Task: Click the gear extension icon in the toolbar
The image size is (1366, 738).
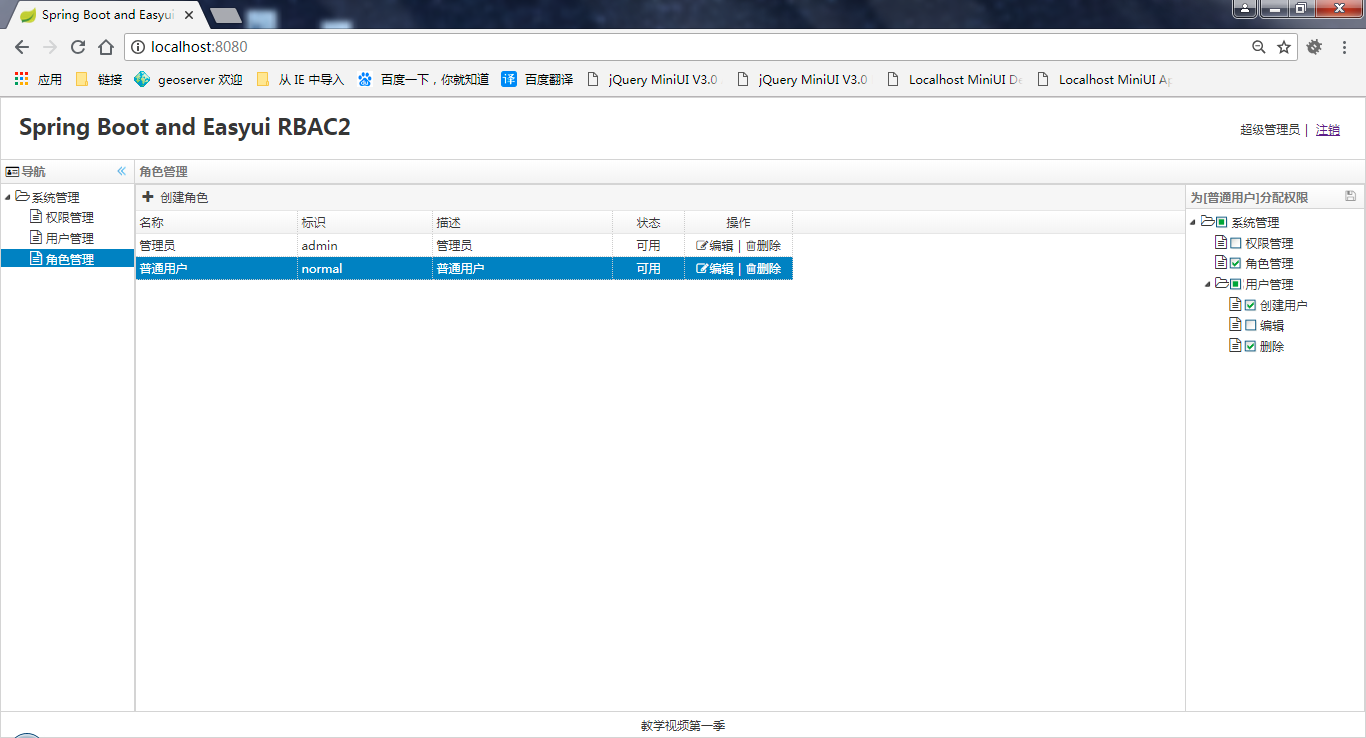Action: [1315, 47]
